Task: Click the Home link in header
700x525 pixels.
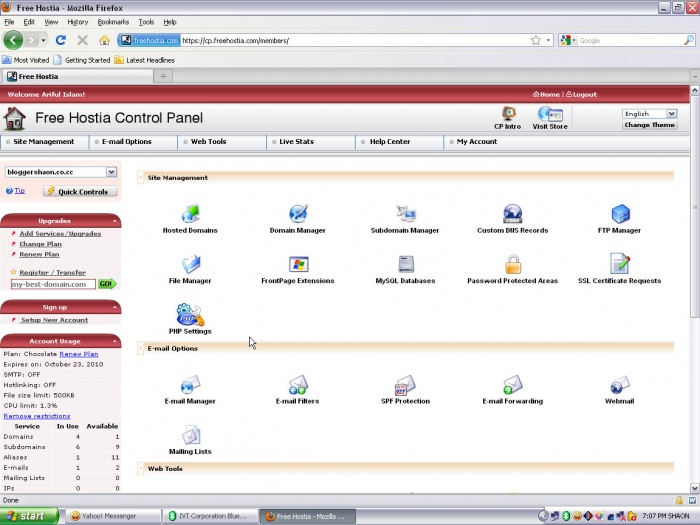Action: [546, 95]
